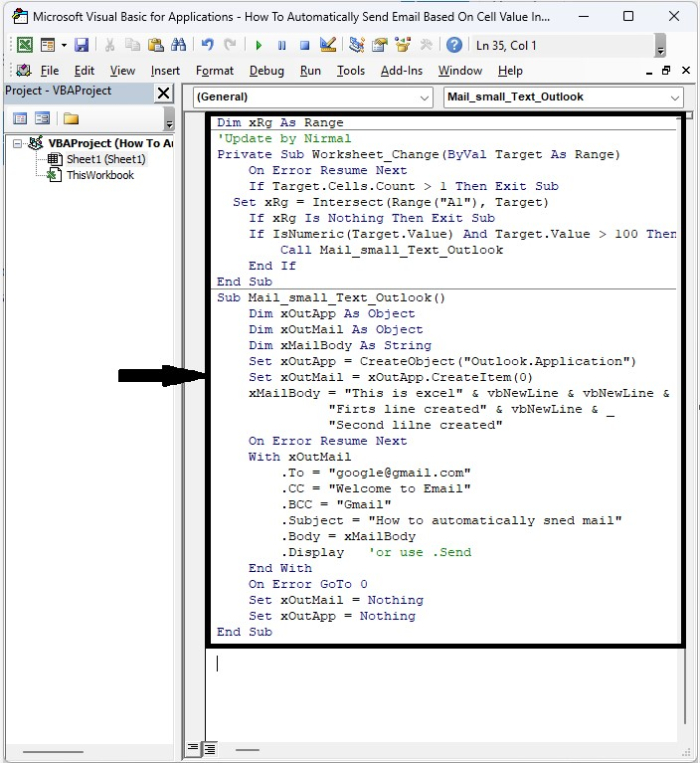Viewport: 700px width, 763px height.
Task: Toggle Folders view in Project panel
Action: (71, 119)
